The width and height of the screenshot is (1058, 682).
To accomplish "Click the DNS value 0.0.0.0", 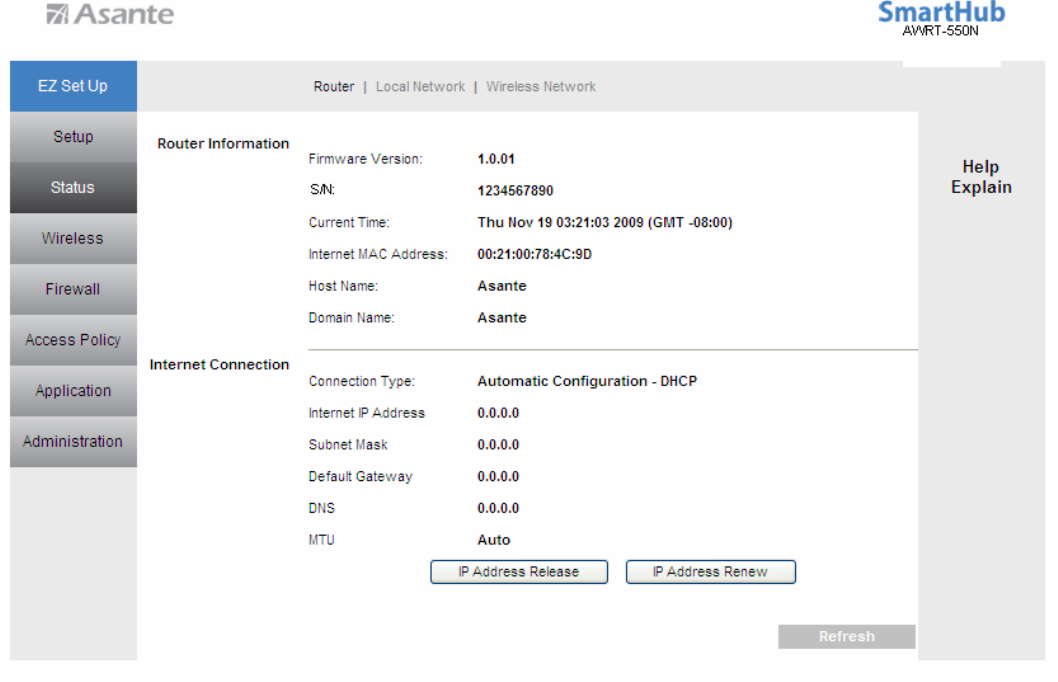I will click(498, 508).
